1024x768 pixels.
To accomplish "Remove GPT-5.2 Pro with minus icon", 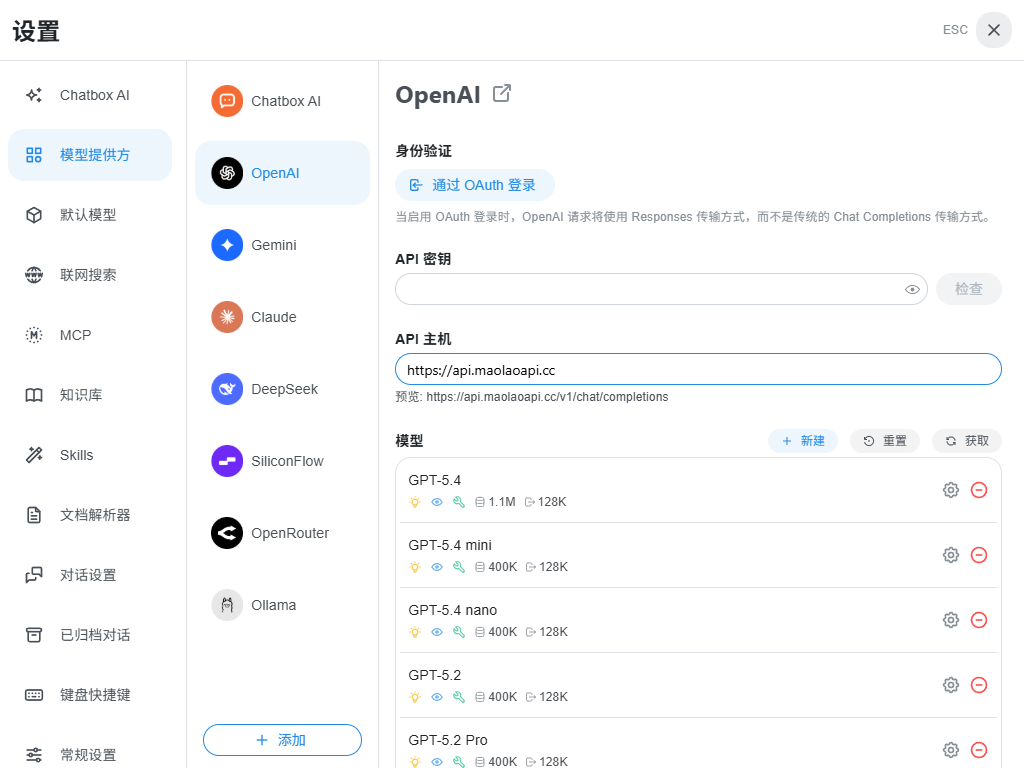I will coord(979,750).
